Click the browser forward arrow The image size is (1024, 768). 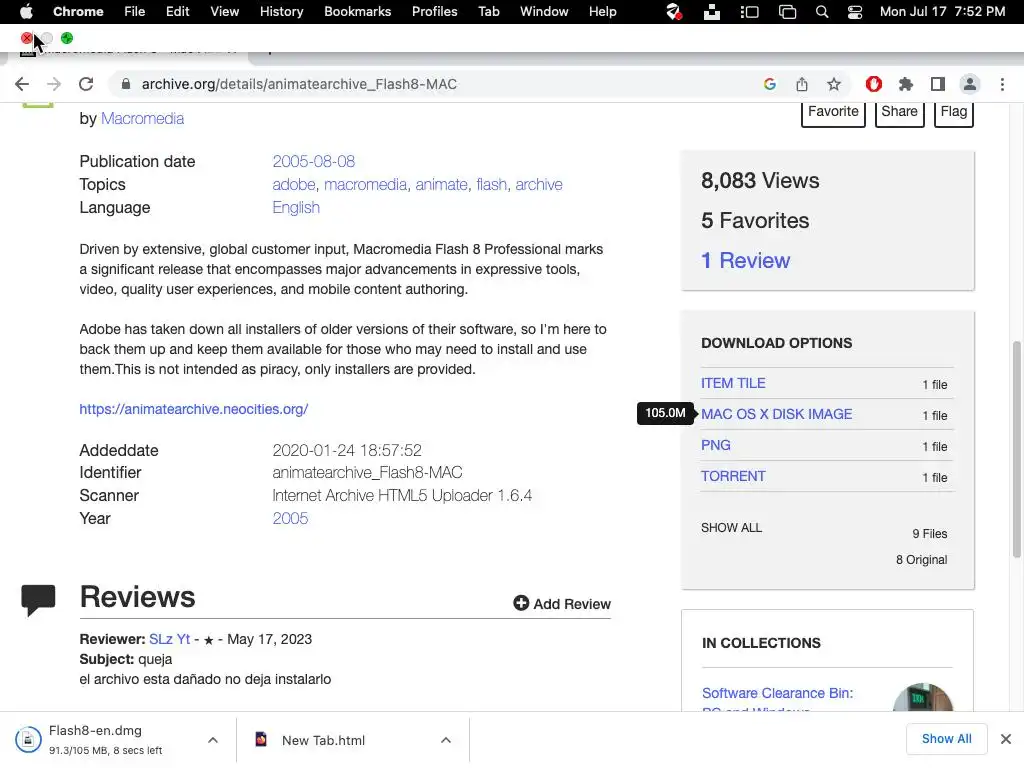click(x=54, y=84)
